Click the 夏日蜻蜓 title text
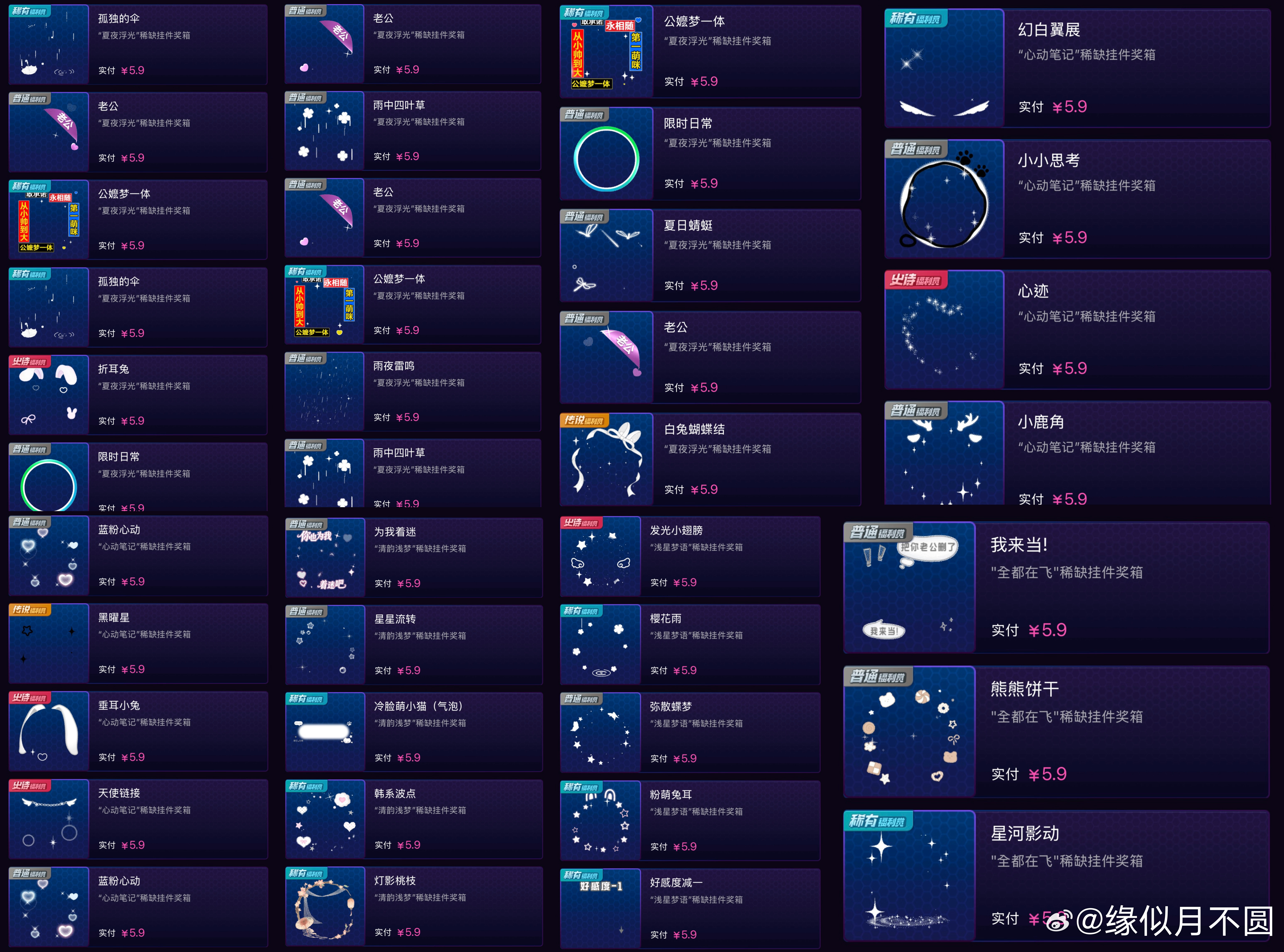This screenshot has width=1284, height=952. (688, 225)
